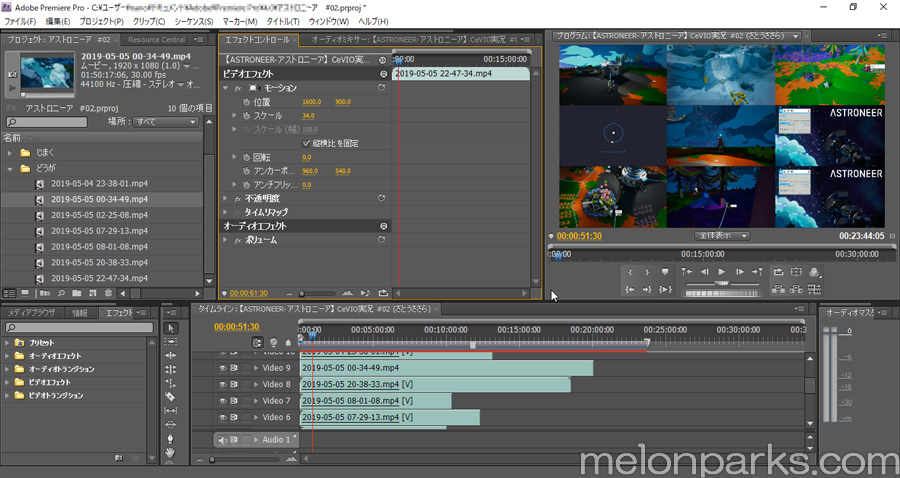Viewport: 900px width, 478px height.
Task: Select the Ripple Edit tool
Action: [x=170, y=355]
